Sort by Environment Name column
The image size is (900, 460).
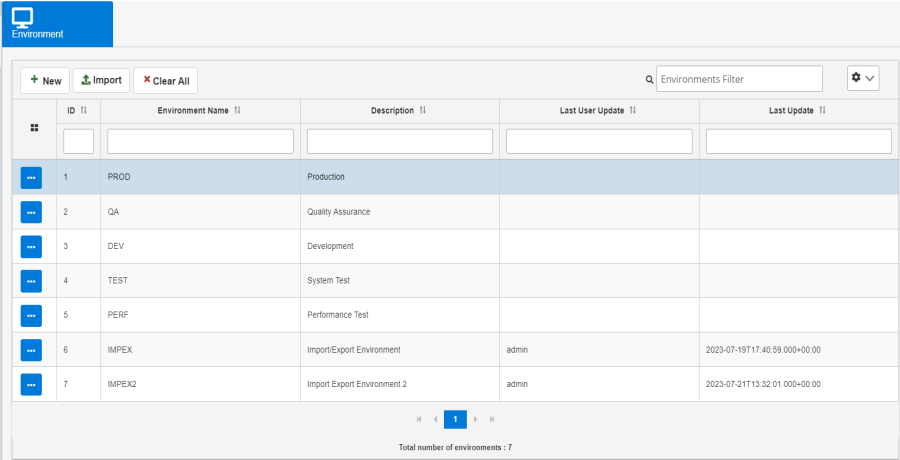click(x=237, y=110)
